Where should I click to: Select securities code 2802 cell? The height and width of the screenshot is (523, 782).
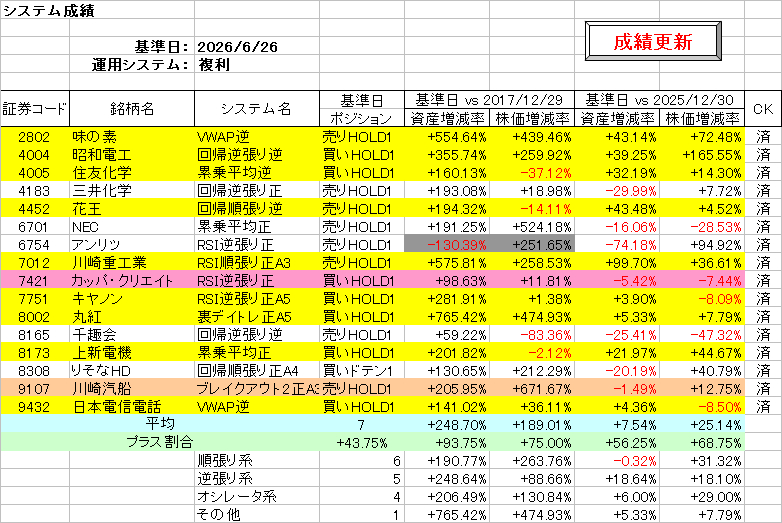35,137
